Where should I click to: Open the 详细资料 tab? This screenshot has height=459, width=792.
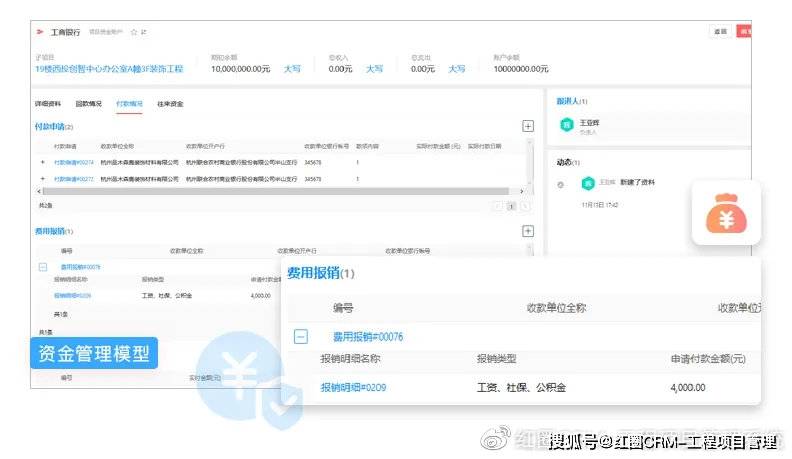coord(47,104)
